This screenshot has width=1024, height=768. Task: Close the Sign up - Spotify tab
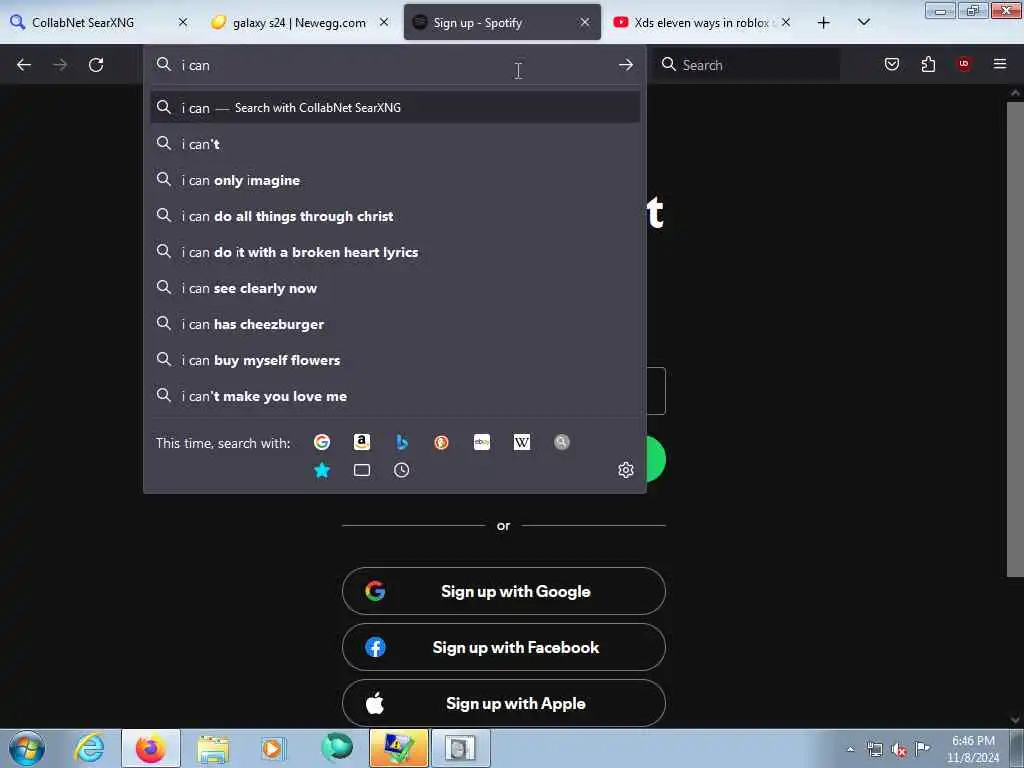584,22
